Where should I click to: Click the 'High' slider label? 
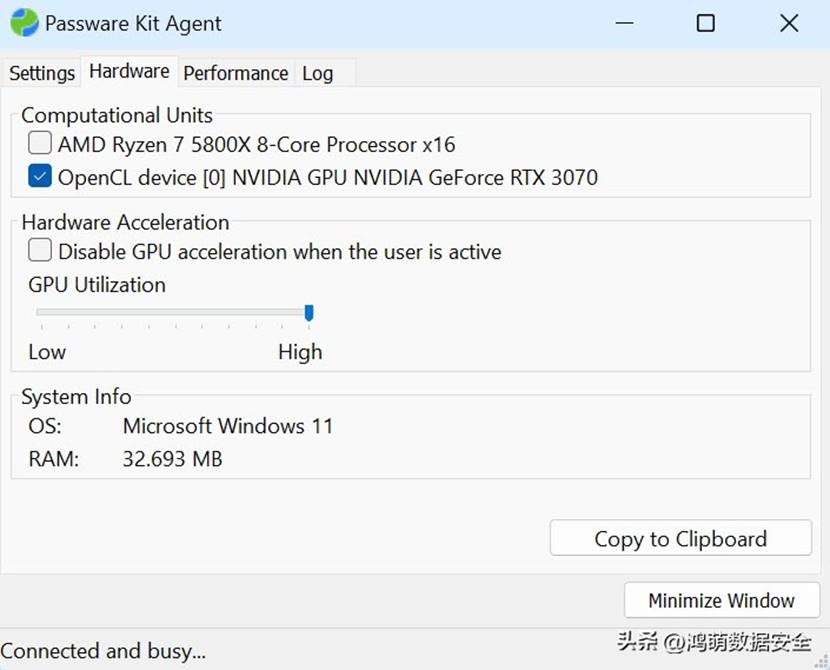[300, 352]
